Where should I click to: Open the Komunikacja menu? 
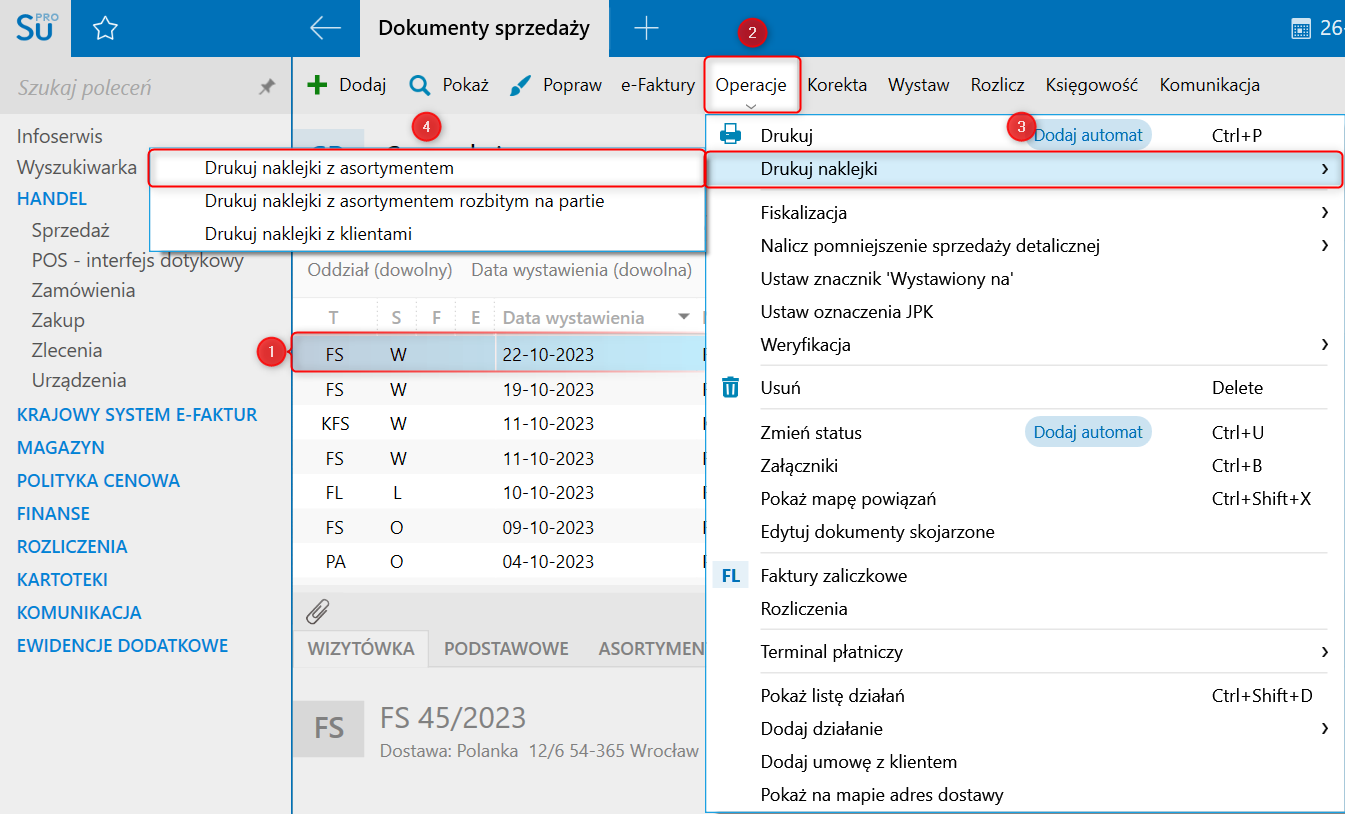tap(1210, 85)
